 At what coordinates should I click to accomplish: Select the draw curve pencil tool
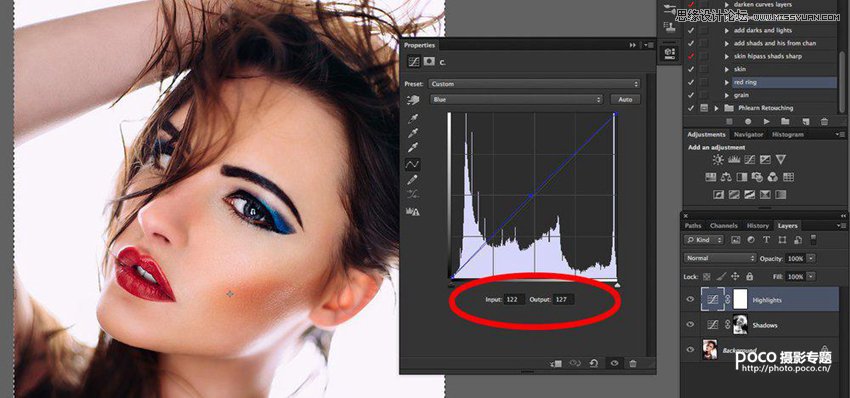point(413,179)
